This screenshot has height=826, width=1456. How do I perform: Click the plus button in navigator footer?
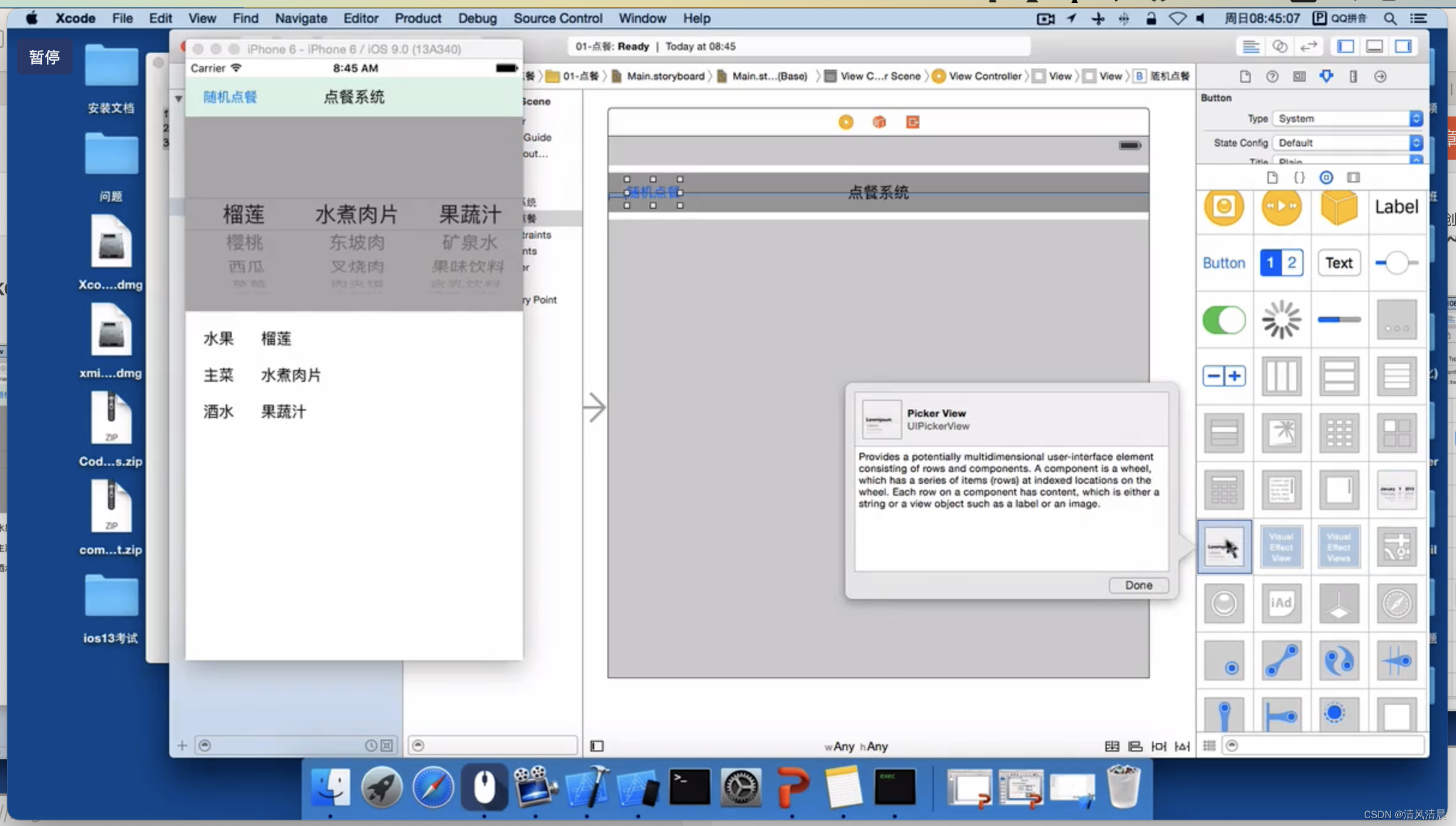pos(182,746)
